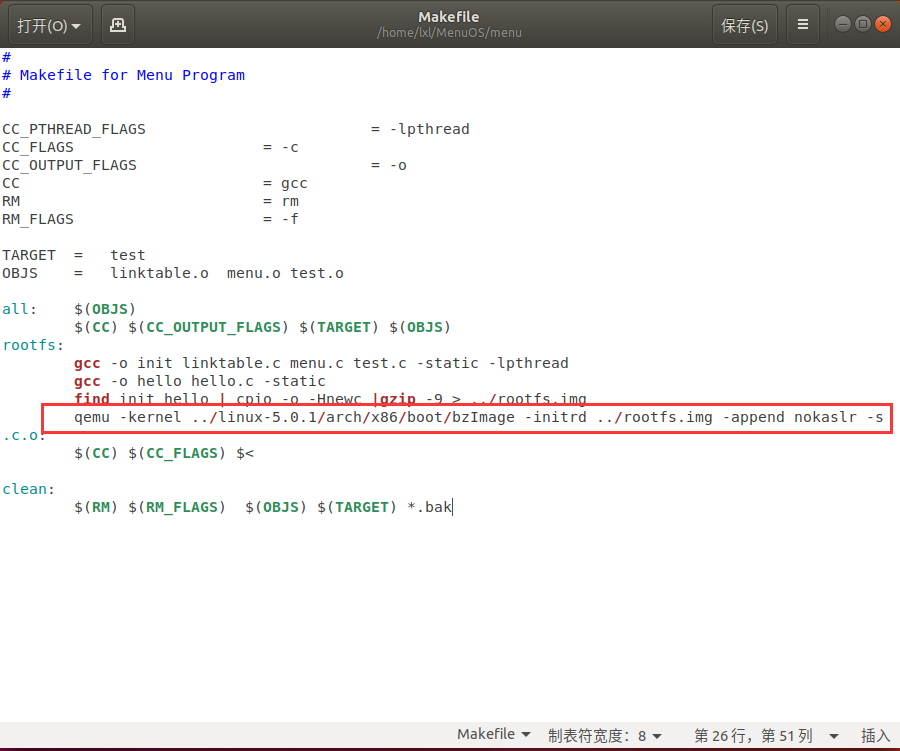900x751 pixels.
Task: Click 'nokaslr' in the qemu append option
Action: (825, 417)
